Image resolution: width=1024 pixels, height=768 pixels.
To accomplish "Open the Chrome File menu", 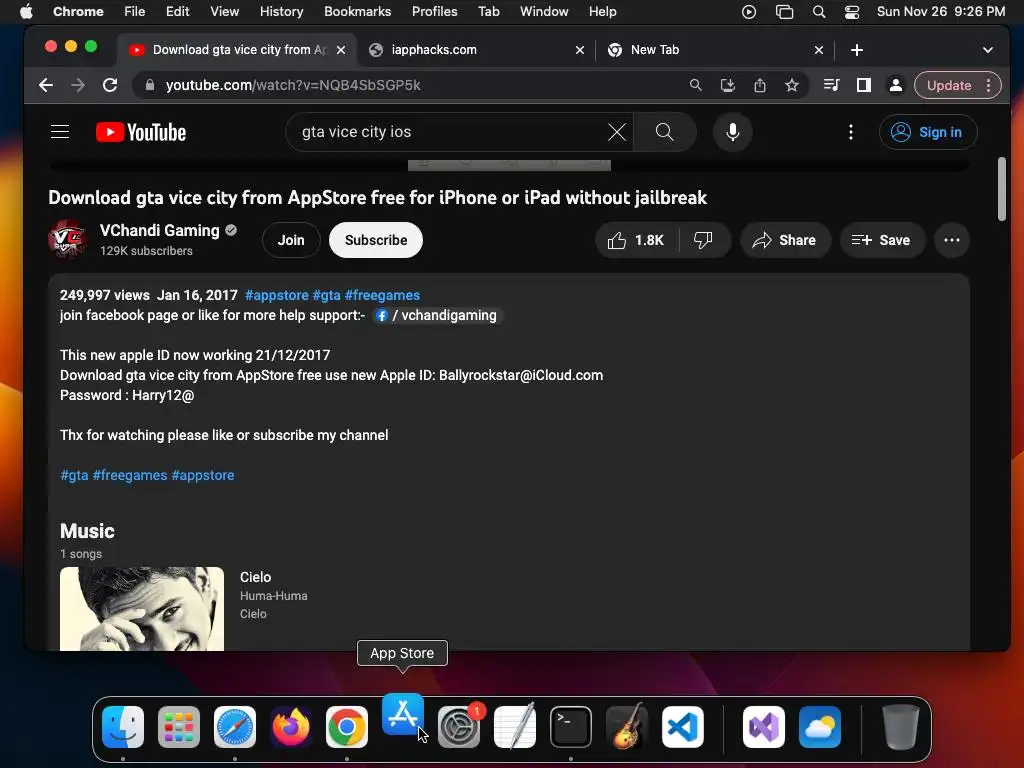I will (x=135, y=12).
